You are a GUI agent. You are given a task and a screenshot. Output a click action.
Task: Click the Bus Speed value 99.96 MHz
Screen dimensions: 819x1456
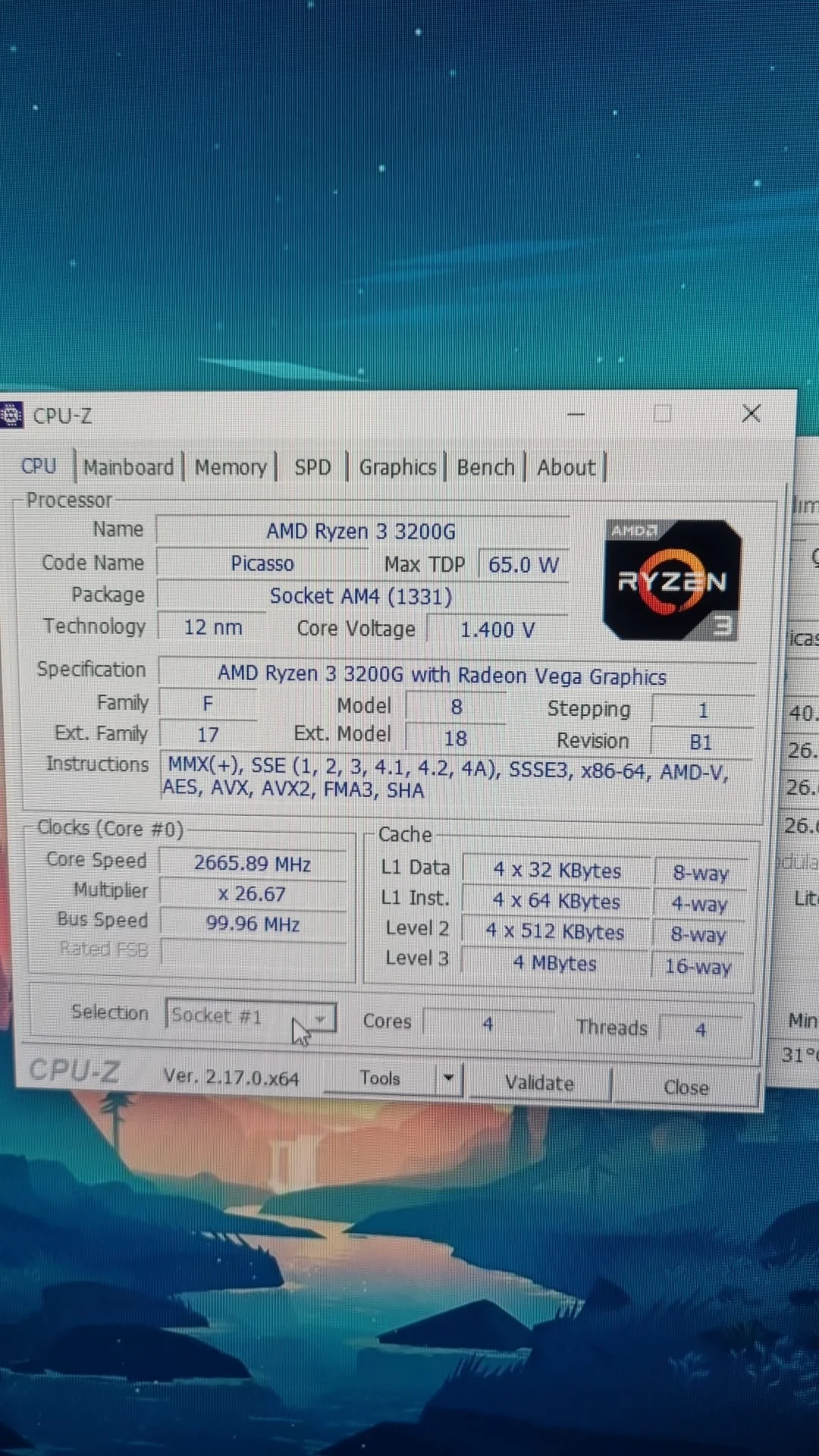pos(253,924)
